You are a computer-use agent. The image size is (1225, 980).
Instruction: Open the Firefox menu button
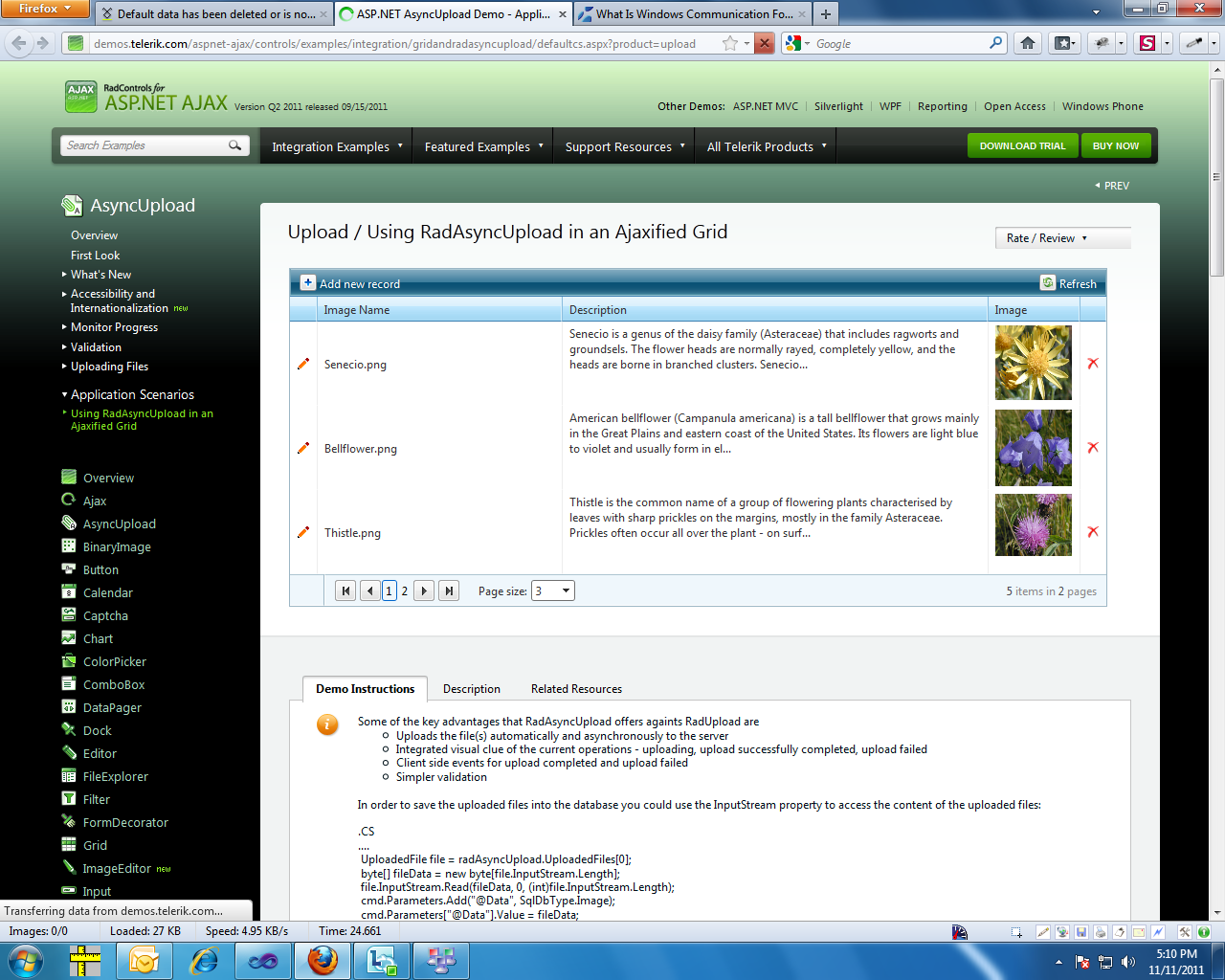tap(45, 9)
